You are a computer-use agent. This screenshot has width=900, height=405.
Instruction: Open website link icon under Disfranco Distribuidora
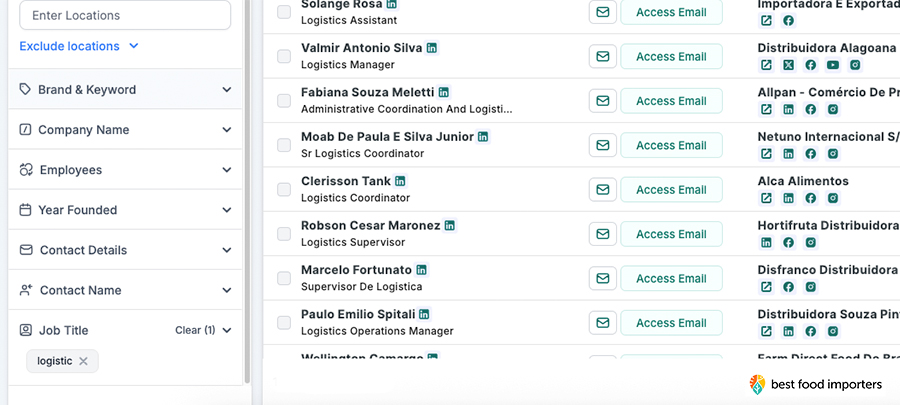(x=766, y=287)
